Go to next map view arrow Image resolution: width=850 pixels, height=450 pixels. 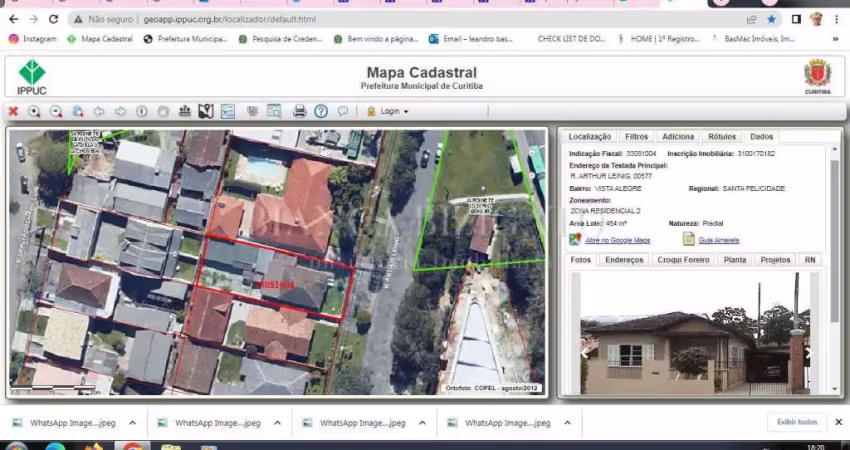(120, 111)
